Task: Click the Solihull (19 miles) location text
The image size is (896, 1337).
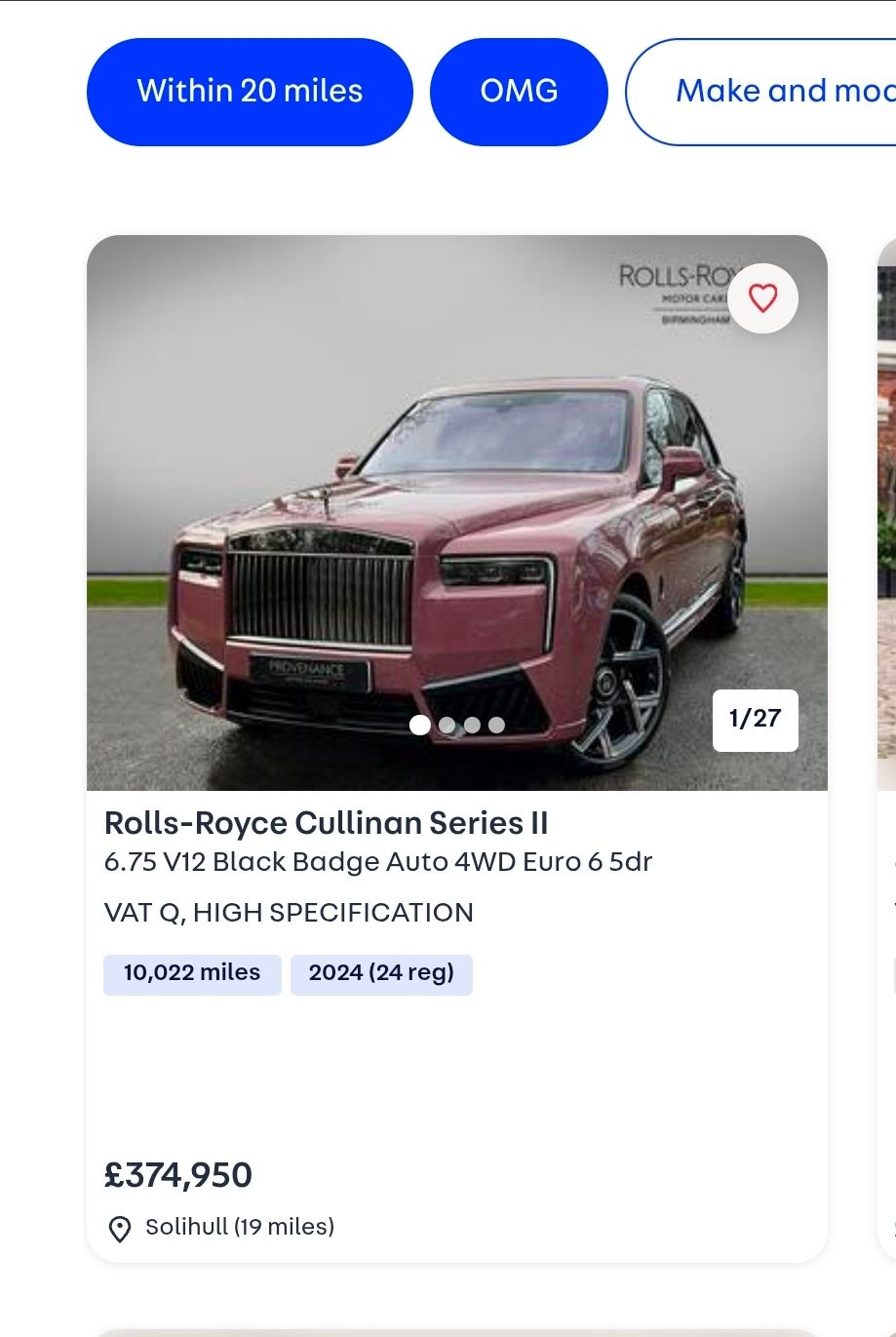Action: 240,1227
